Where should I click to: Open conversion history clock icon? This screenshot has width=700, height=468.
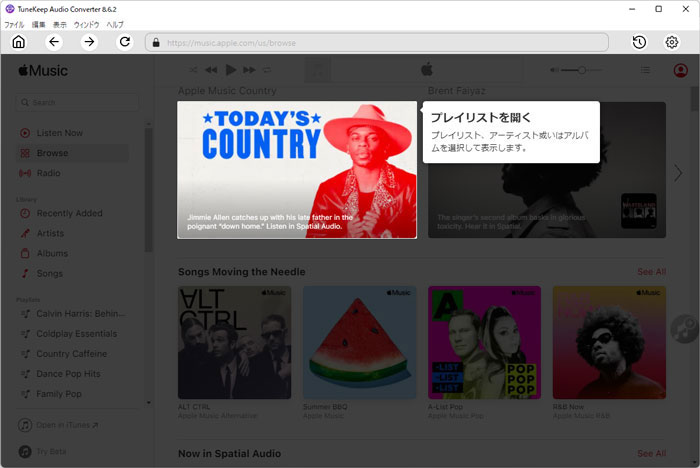639,42
